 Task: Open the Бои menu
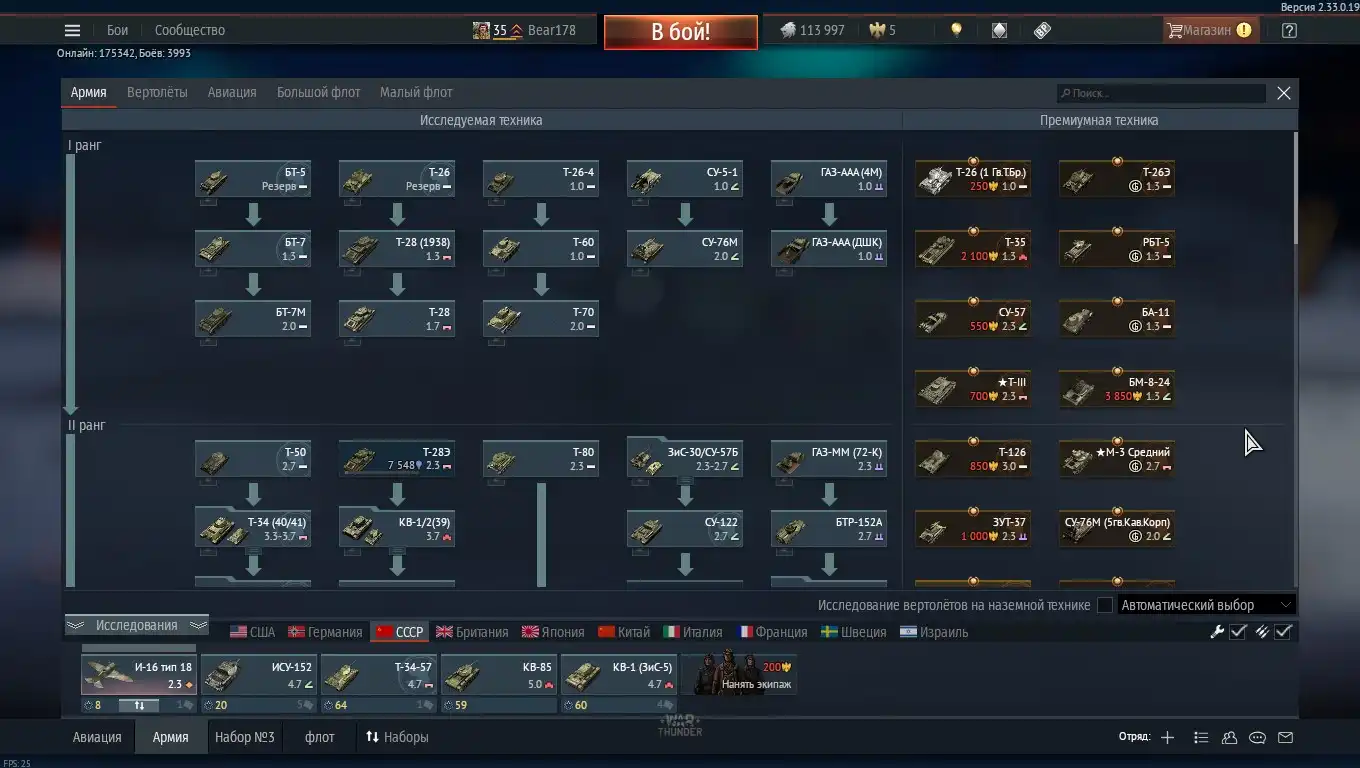118,30
